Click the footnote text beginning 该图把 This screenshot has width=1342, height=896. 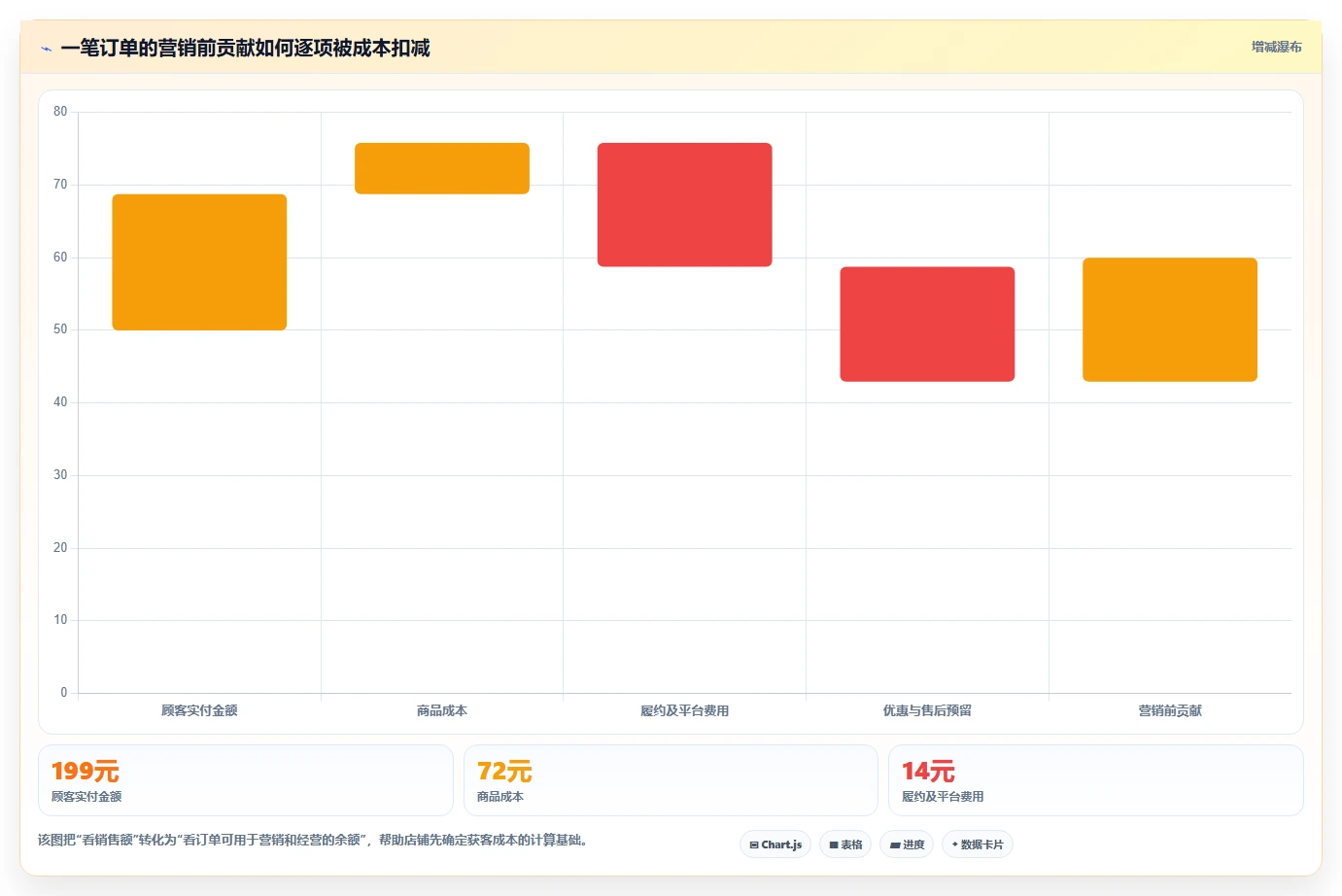tap(315, 840)
